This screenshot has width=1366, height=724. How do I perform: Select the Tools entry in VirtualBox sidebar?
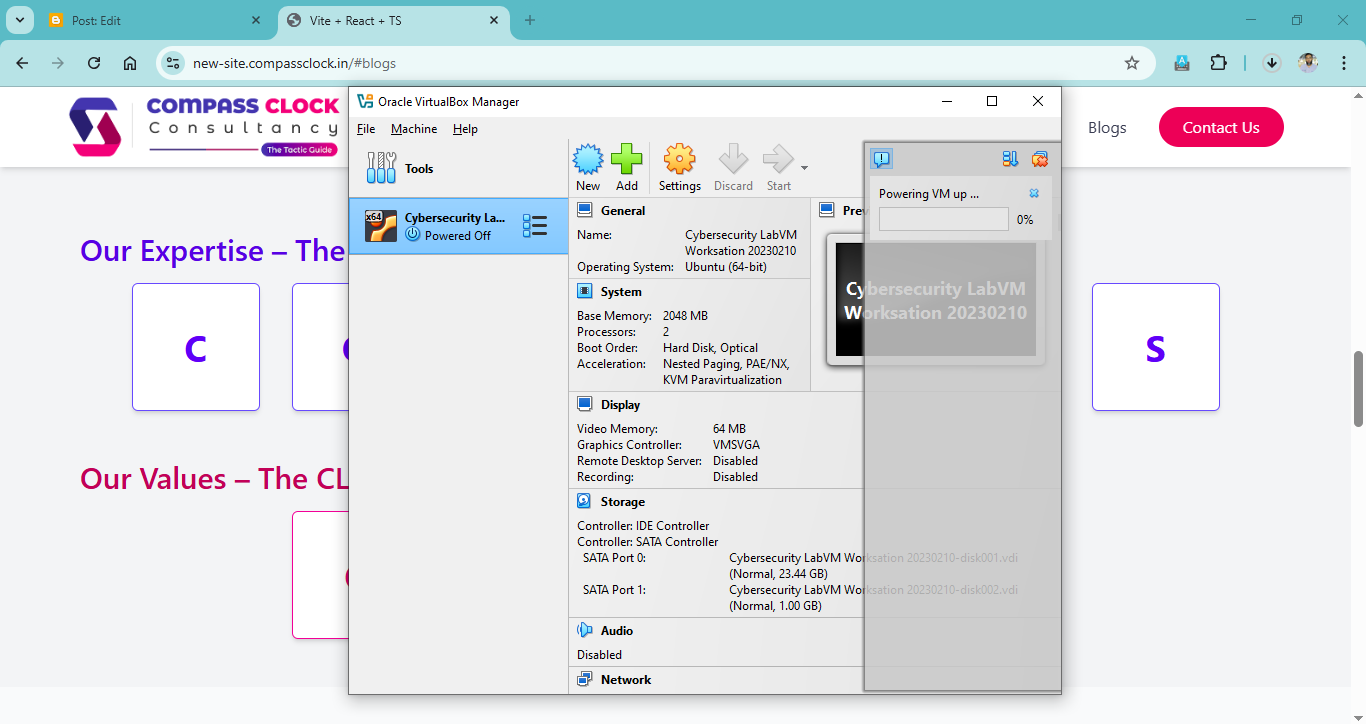coord(458,169)
